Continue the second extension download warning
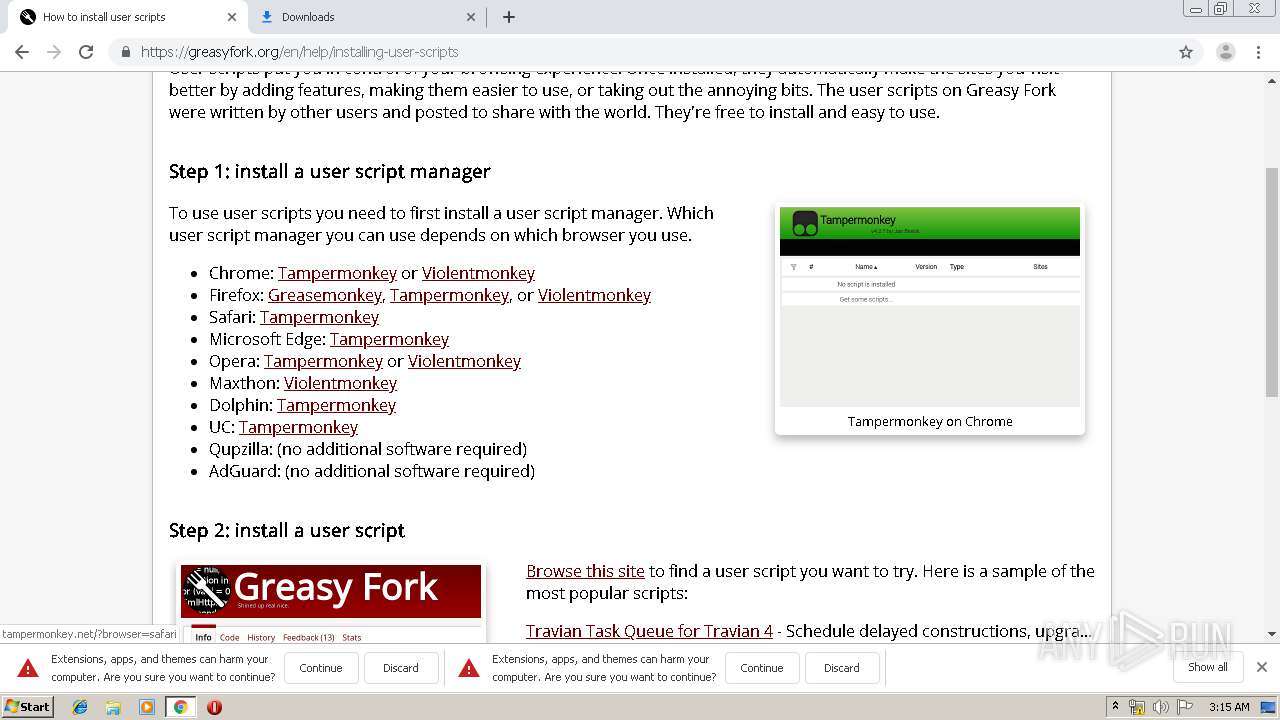The image size is (1280, 720). 762,668
